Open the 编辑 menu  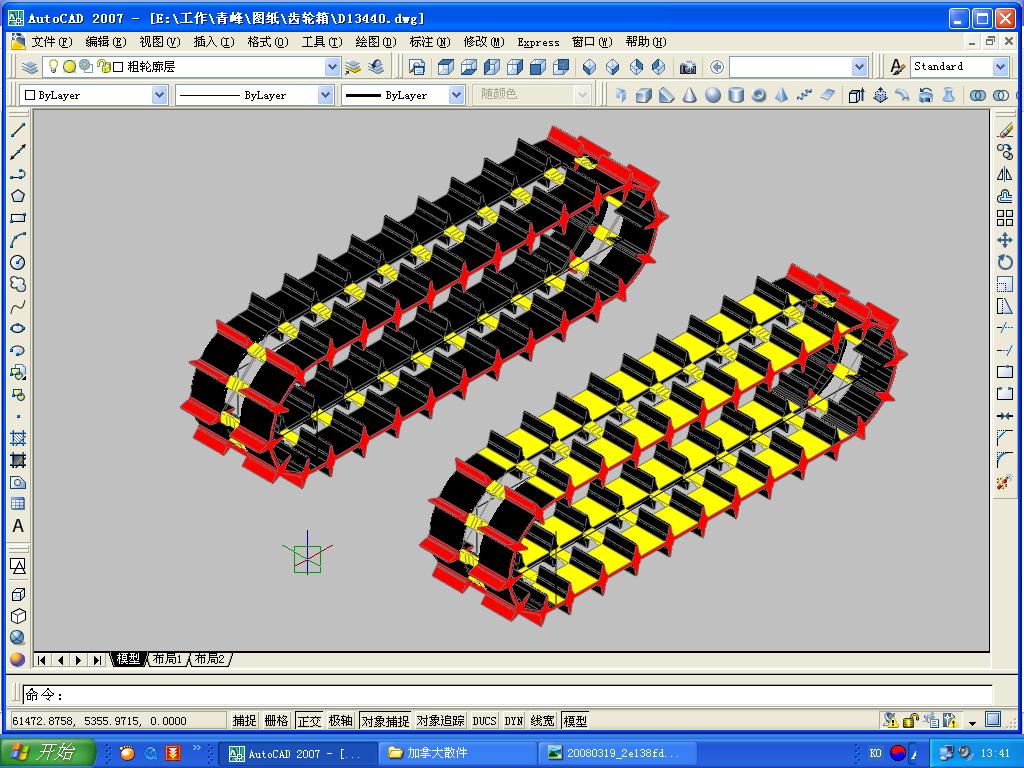pyautogui.click(x=106, y=42)
